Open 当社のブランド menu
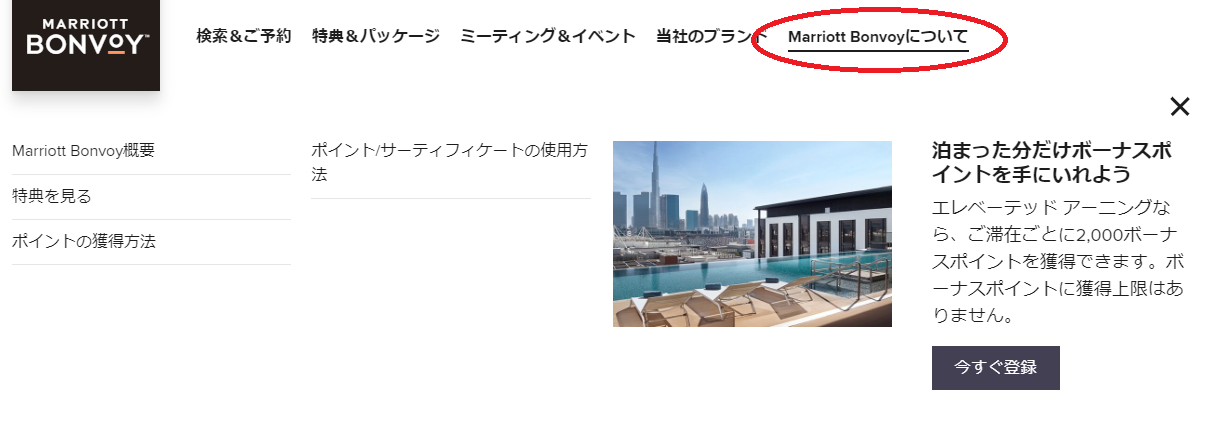The height and width of the screenshot is (441, 1214). pos(712,36)
